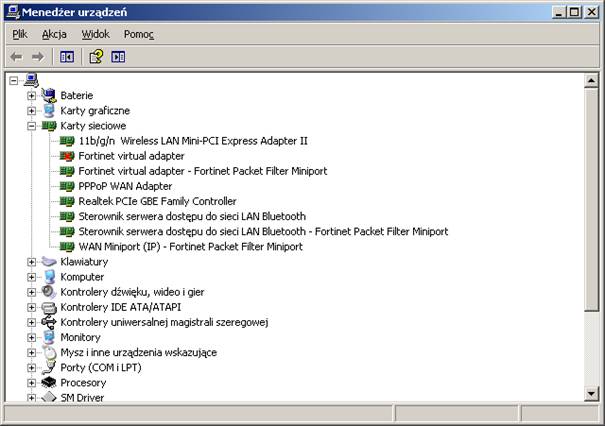Select Bluetooth LAN driver with Fortinet Packet Filter Miniport

pyautogui.click(x=264, y=232)
